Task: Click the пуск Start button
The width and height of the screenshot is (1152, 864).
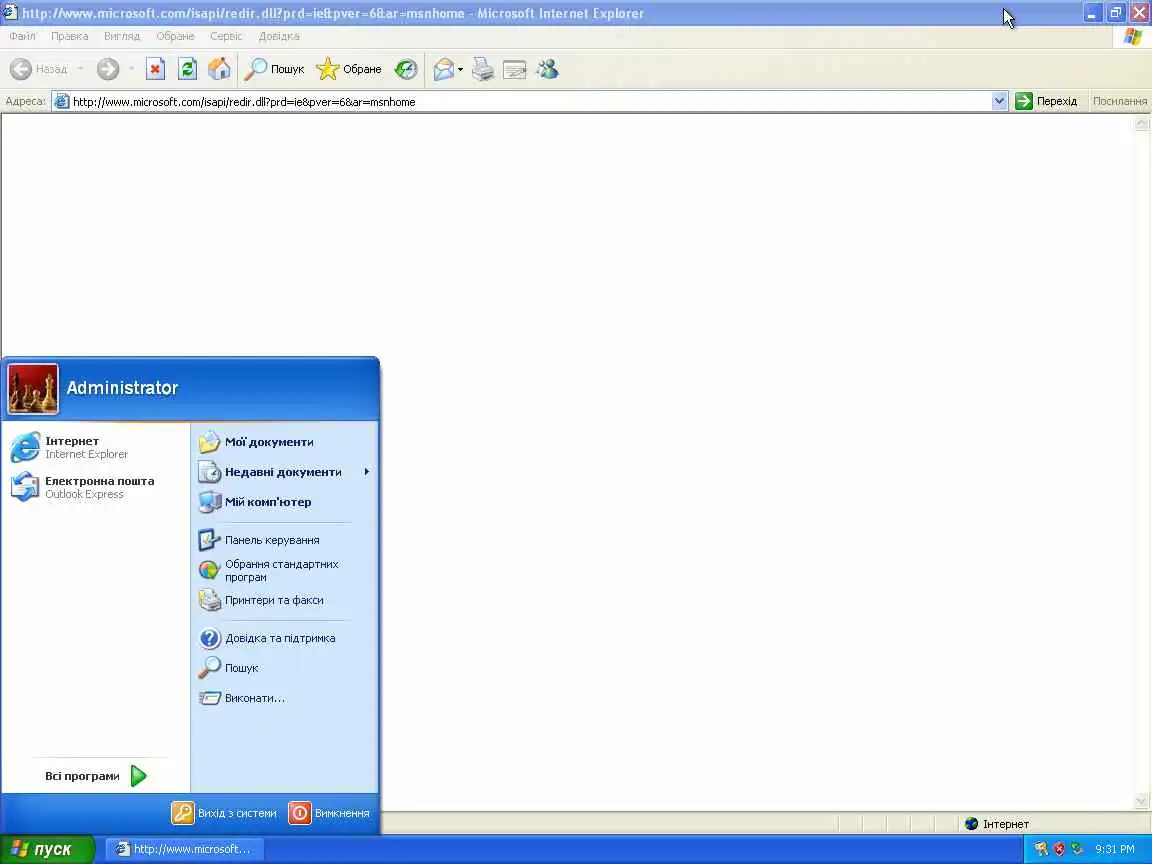Action: point(46,849)
